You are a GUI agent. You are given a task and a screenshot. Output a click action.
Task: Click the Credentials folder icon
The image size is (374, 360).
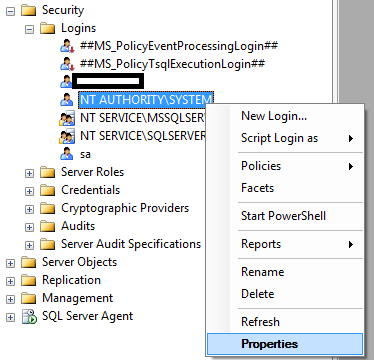pyautogui.click(x=47, y=191)
